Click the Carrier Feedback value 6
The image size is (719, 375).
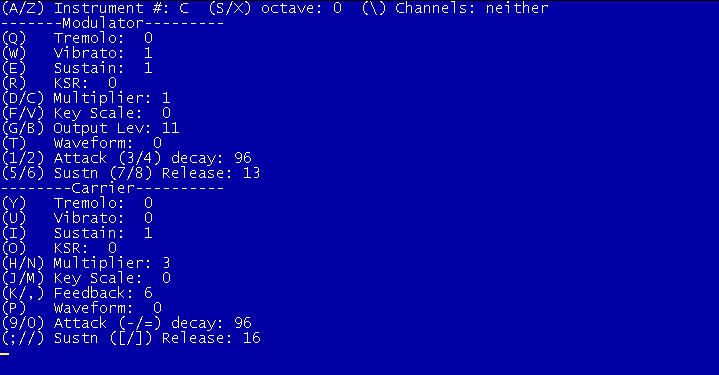[148, 293]
